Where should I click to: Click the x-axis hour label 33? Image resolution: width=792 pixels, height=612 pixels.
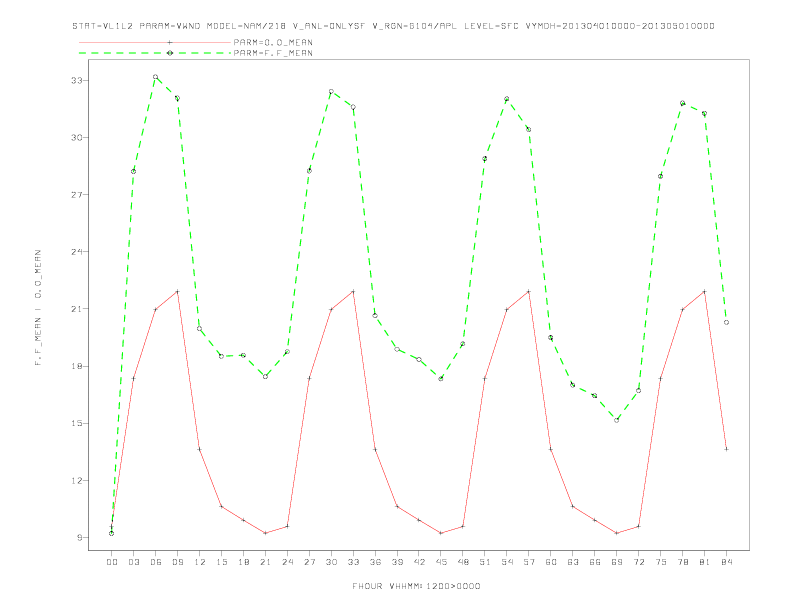pos(353,562)
